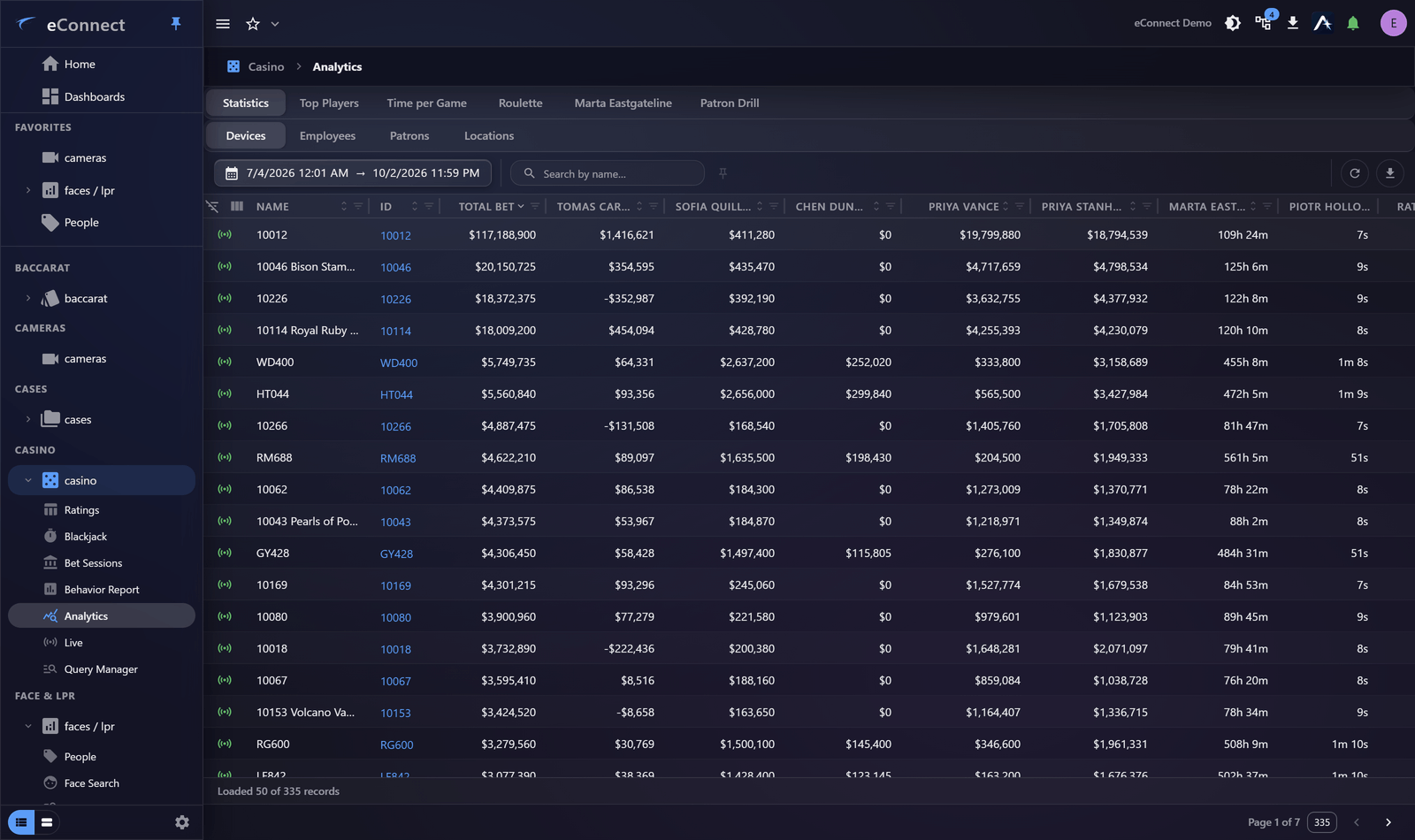The height and width of the screenshot is (840, 1415).
Task: Clear all filters icon in the table header
Action: coord(212,206)
